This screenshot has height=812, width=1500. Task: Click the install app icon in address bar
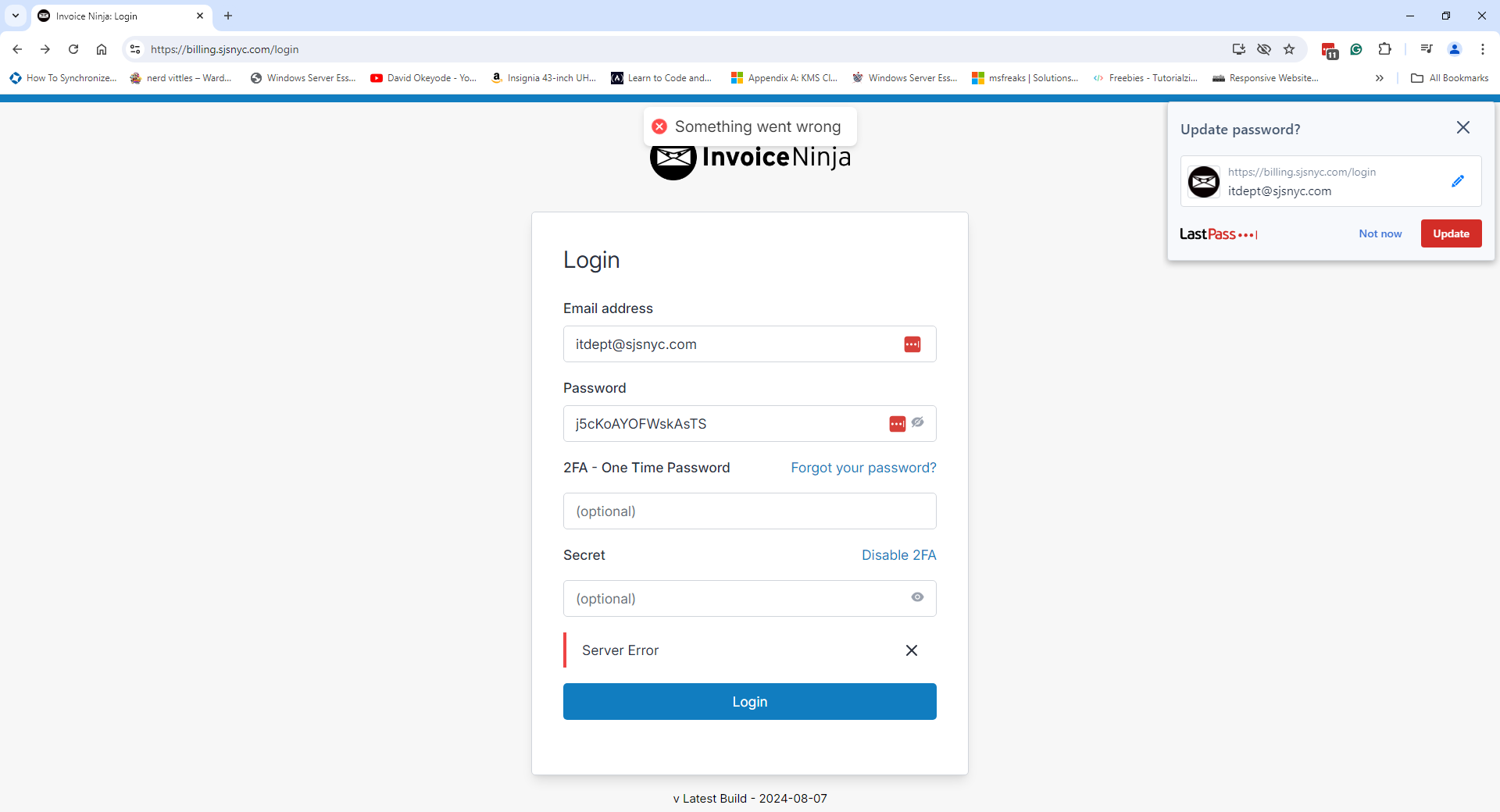click(x=1239, y=49)
